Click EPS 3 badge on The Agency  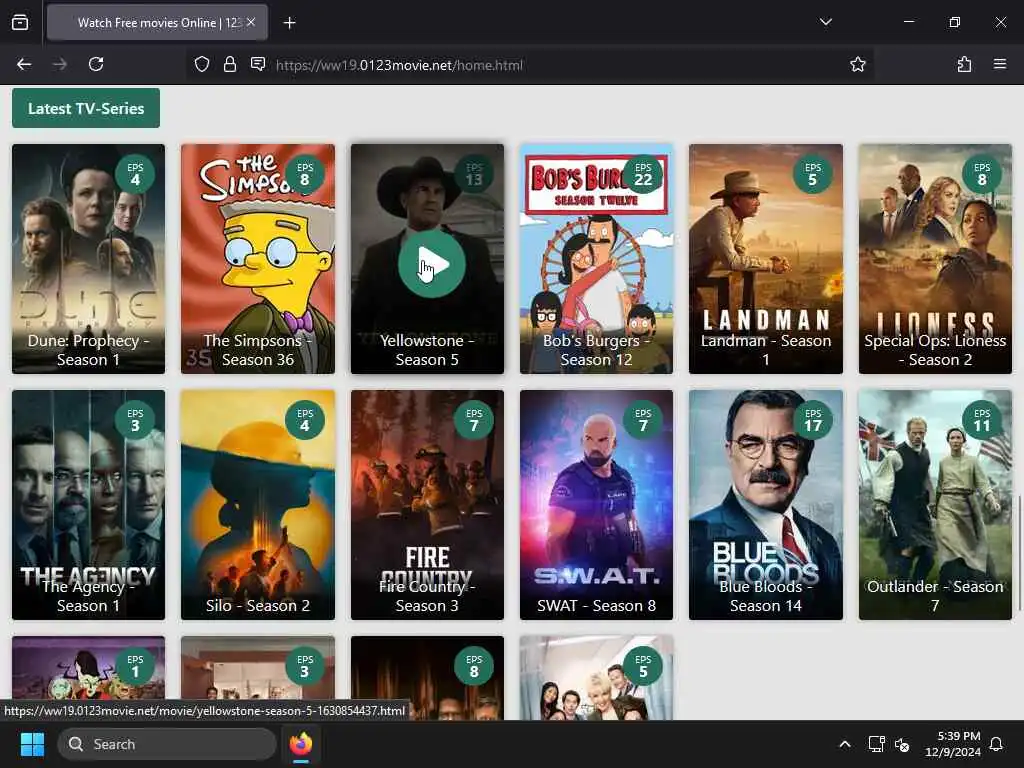coord(135,421)
